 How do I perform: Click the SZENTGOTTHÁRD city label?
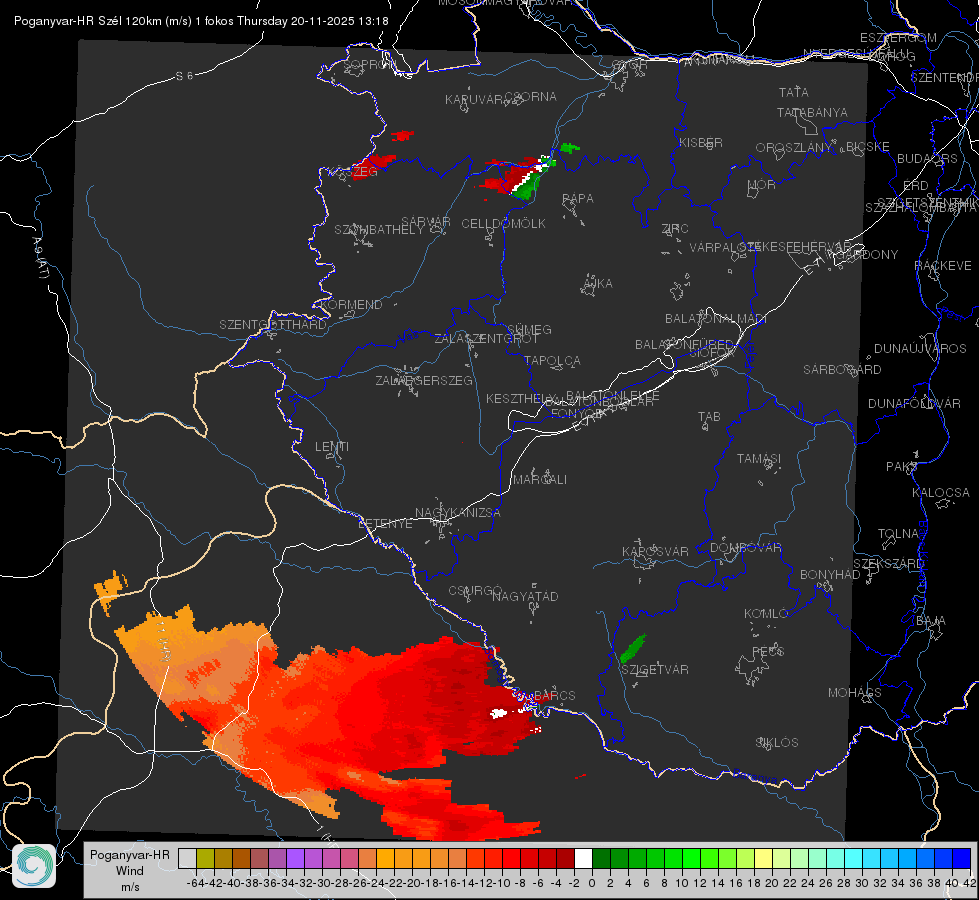pos(273,324)
